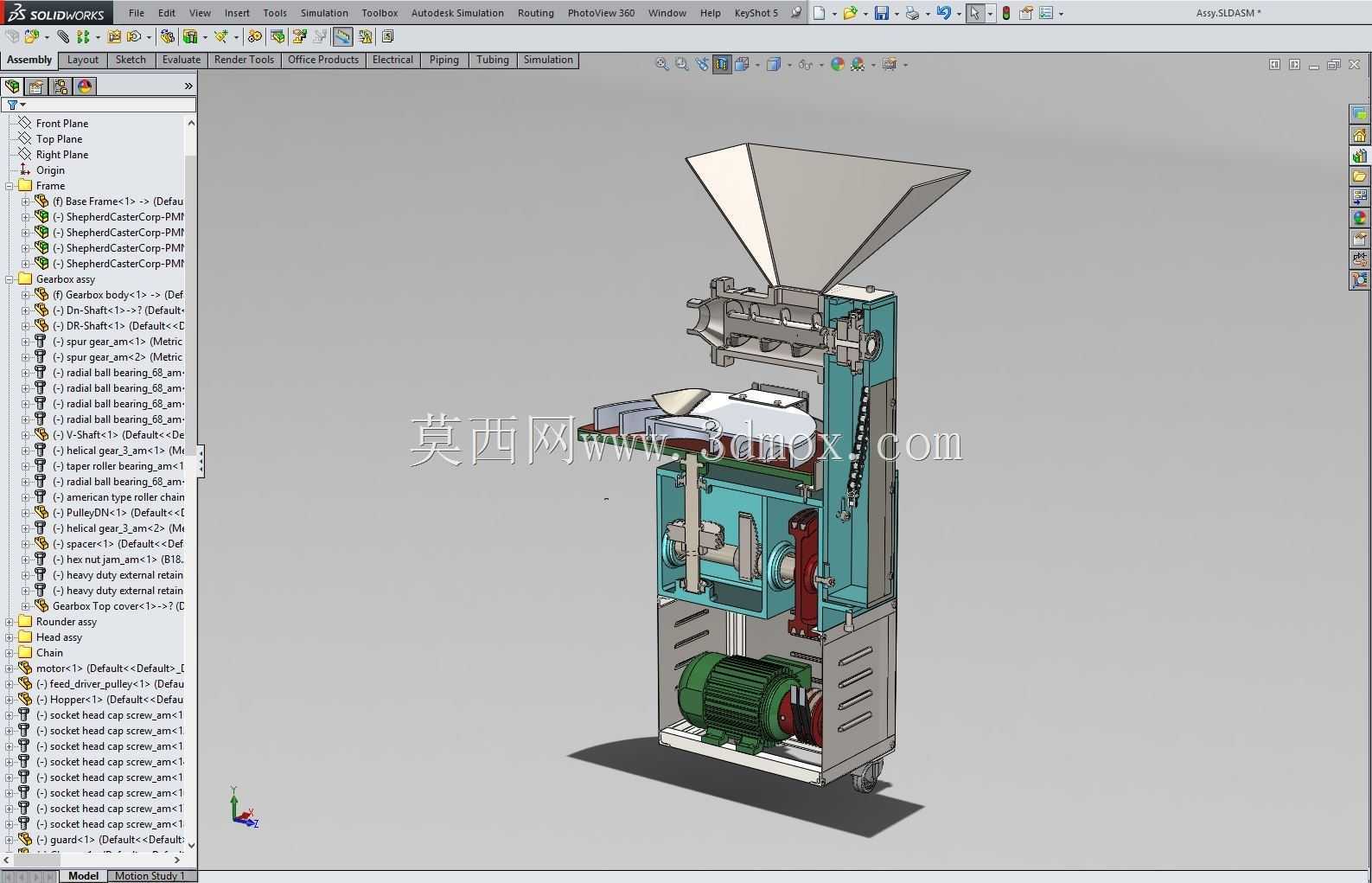This screenshot has width=1372, height=883.
Task: Open the Design Library task pane tab
Action: pyautogui.click(x=1360, y=156)
